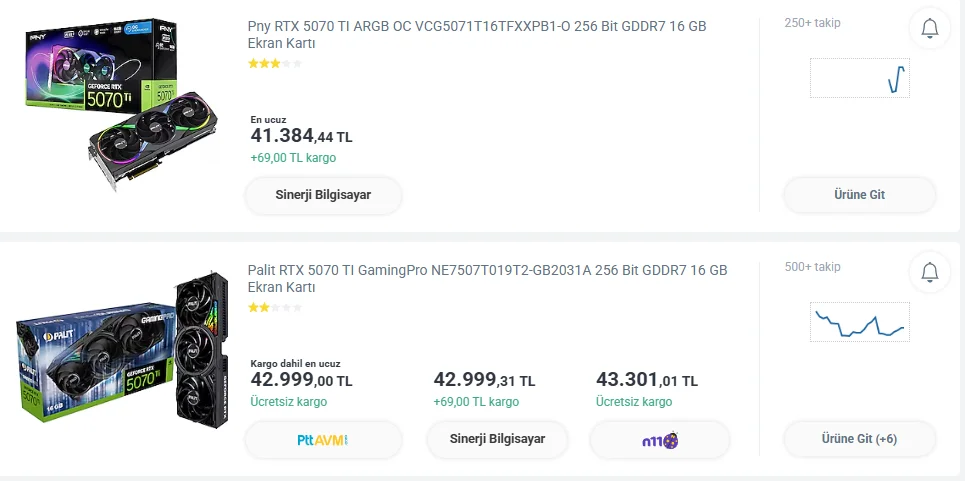Click the price alert bell for Pny RTX 5070 TI
965x481 pixels.
[x=929, y=29]
